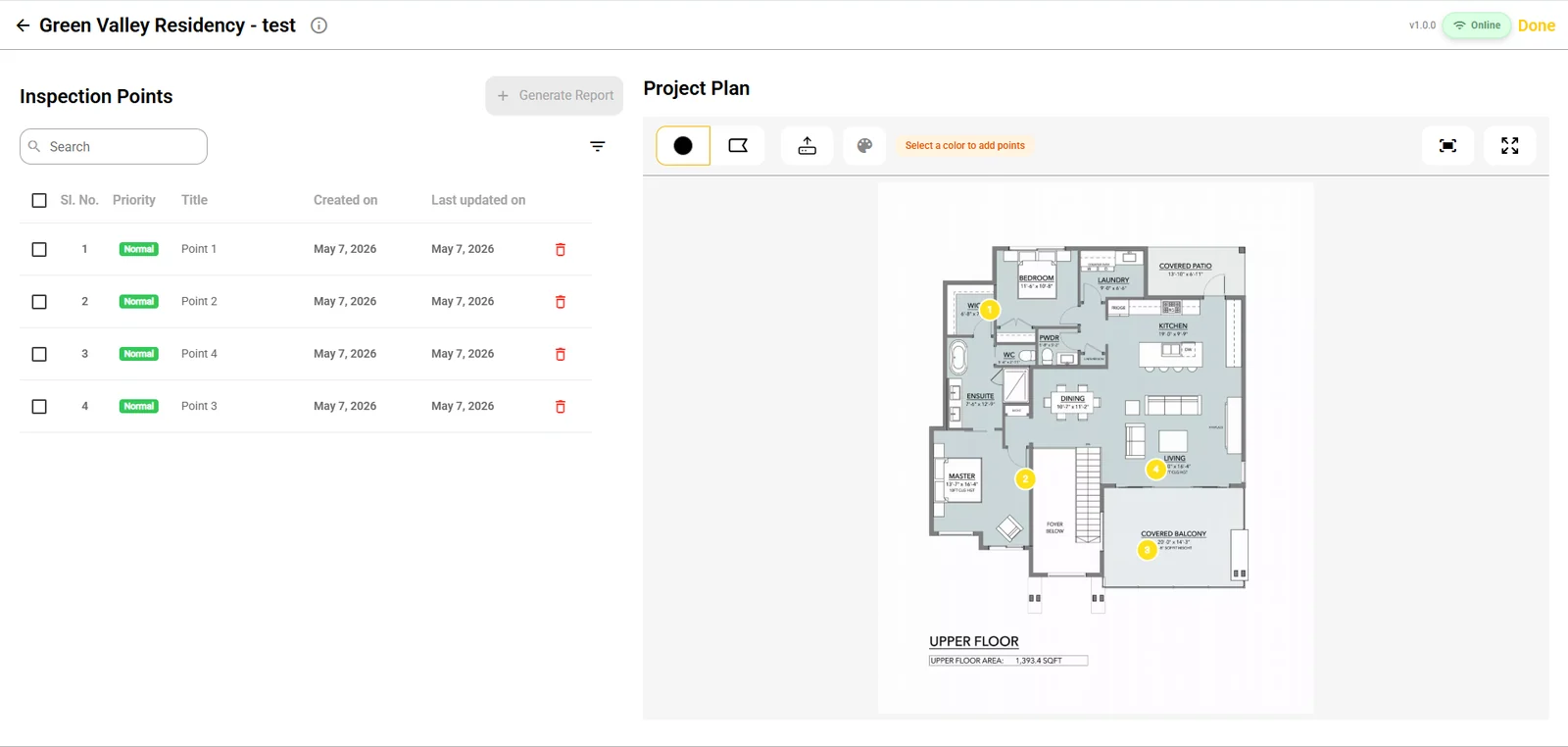Go back using the arrow beside Green Valley Residency
The height and width of the screenshot is (747, 1568).
[23, 25]
